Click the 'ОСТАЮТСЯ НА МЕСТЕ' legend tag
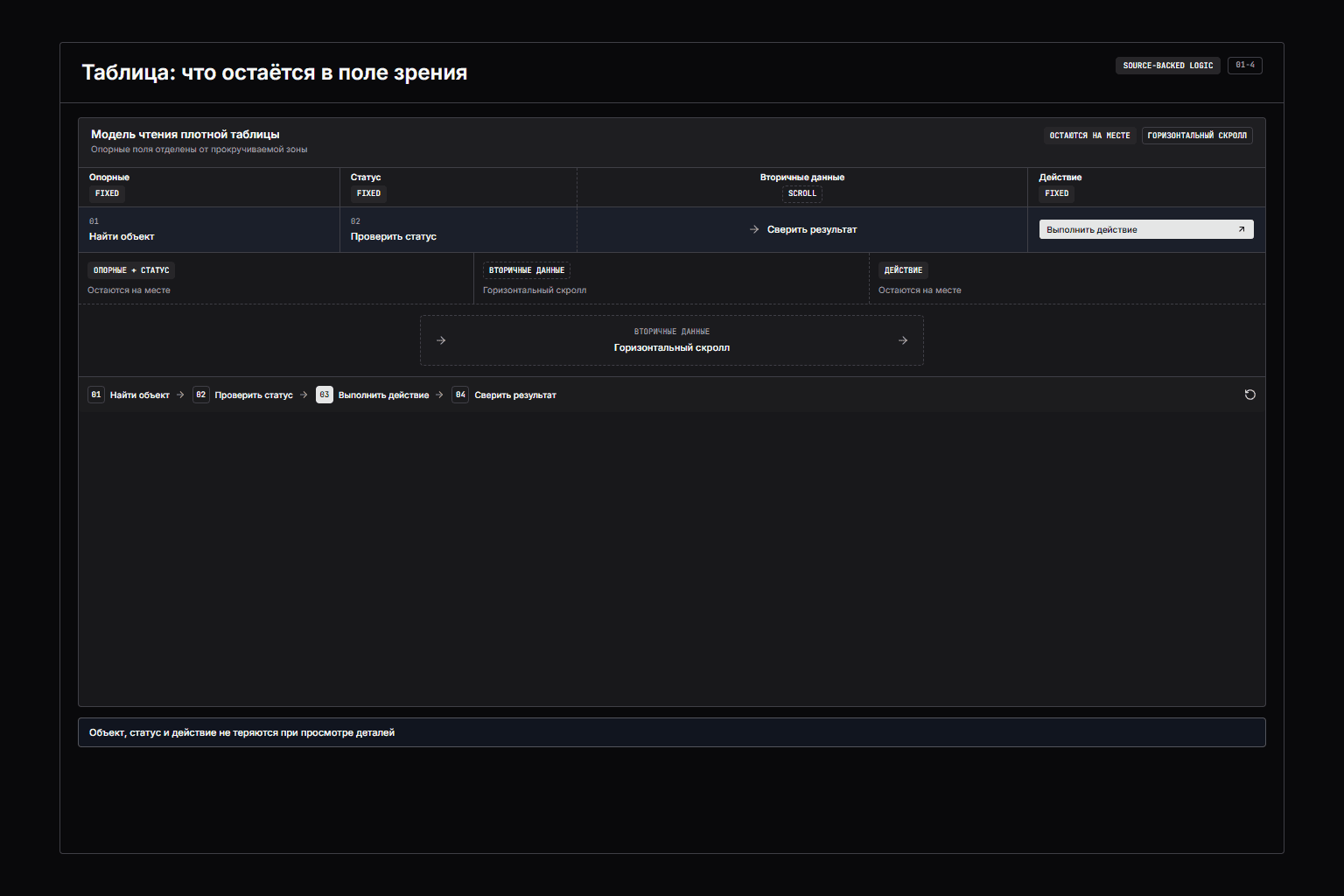 1089,136
